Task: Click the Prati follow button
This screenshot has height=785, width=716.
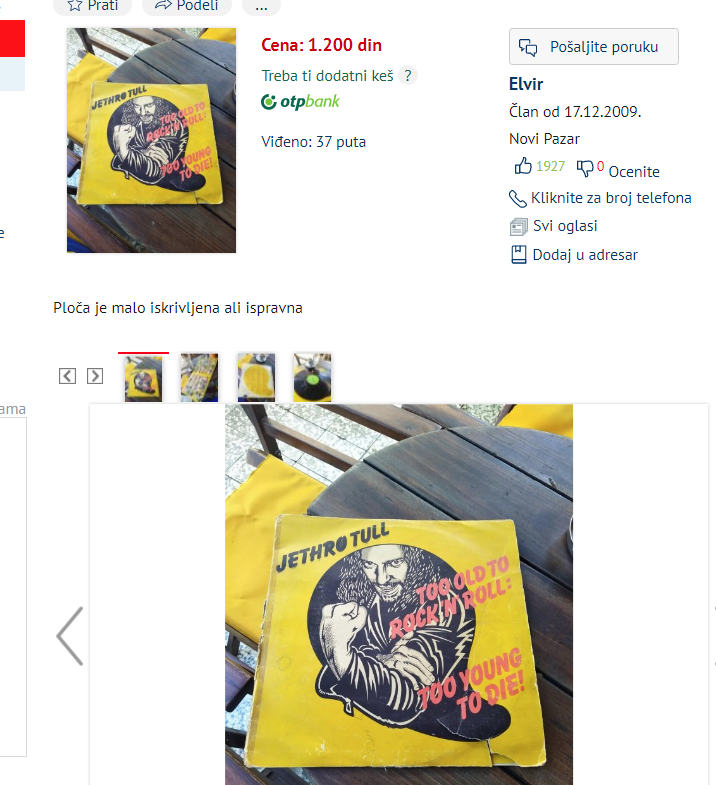Action: [x=93, y=6]
